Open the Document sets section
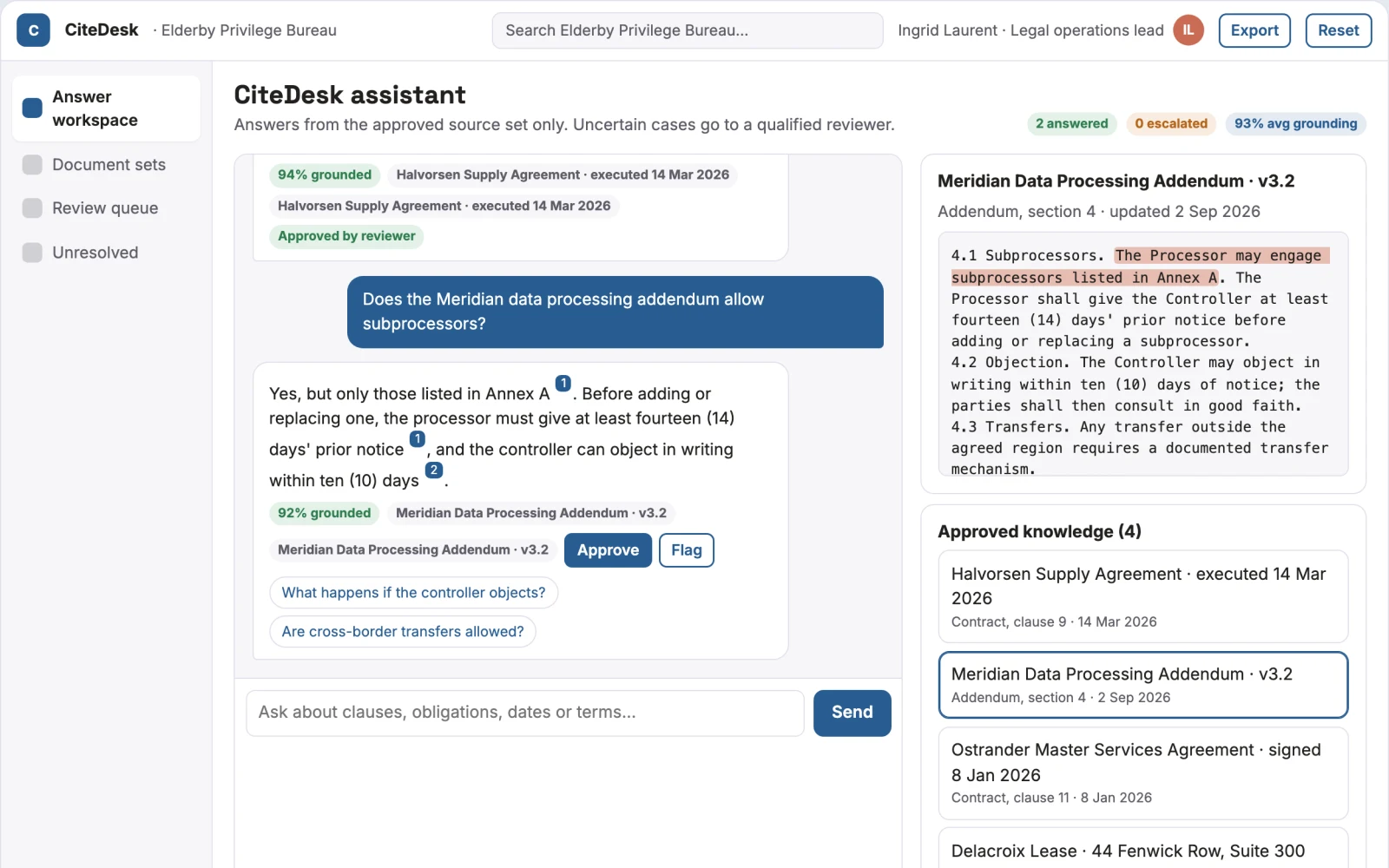 click(106, 165)
